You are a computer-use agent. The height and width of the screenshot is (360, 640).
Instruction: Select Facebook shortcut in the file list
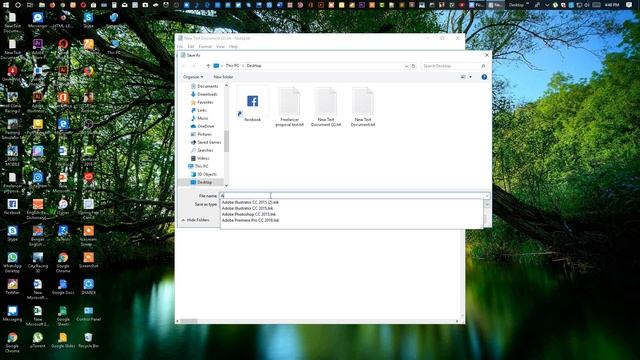(252, 104)
